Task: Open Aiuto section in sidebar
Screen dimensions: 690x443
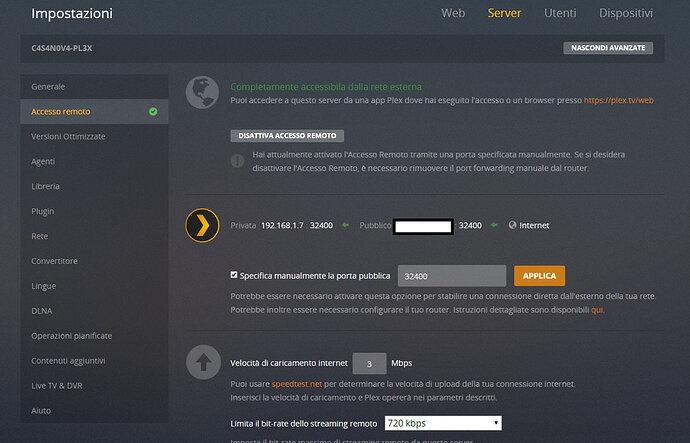Action: point(94,410)
